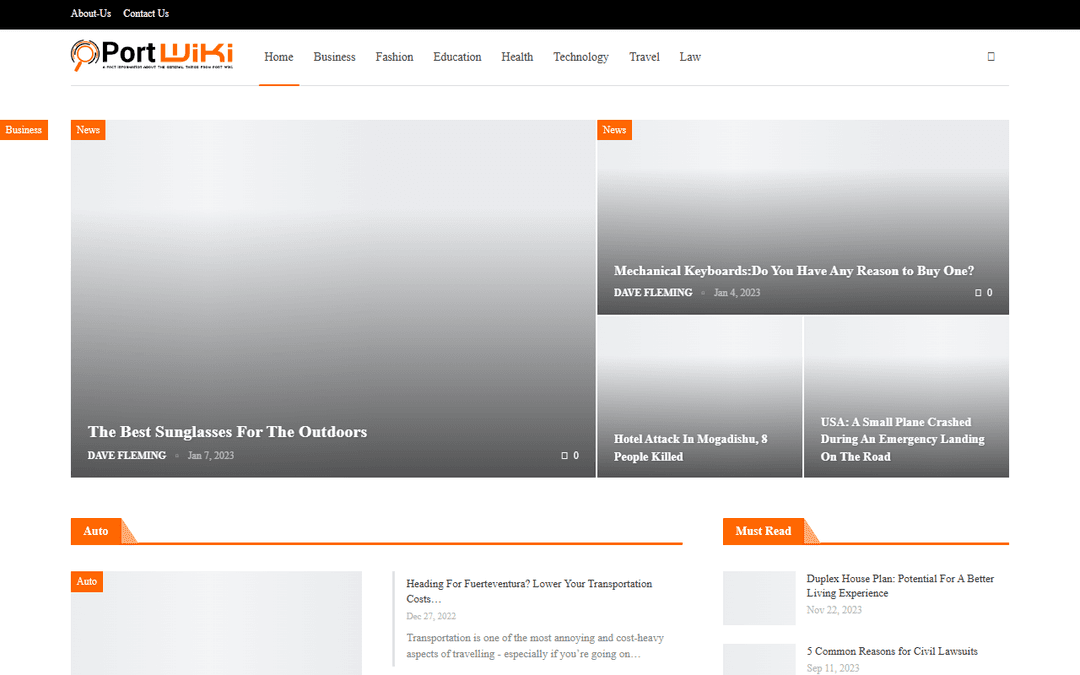Click the Sep 11, 2023 date
Image resolution: width=1080 pixels, height=675 pixels.
tap(833, 668)
